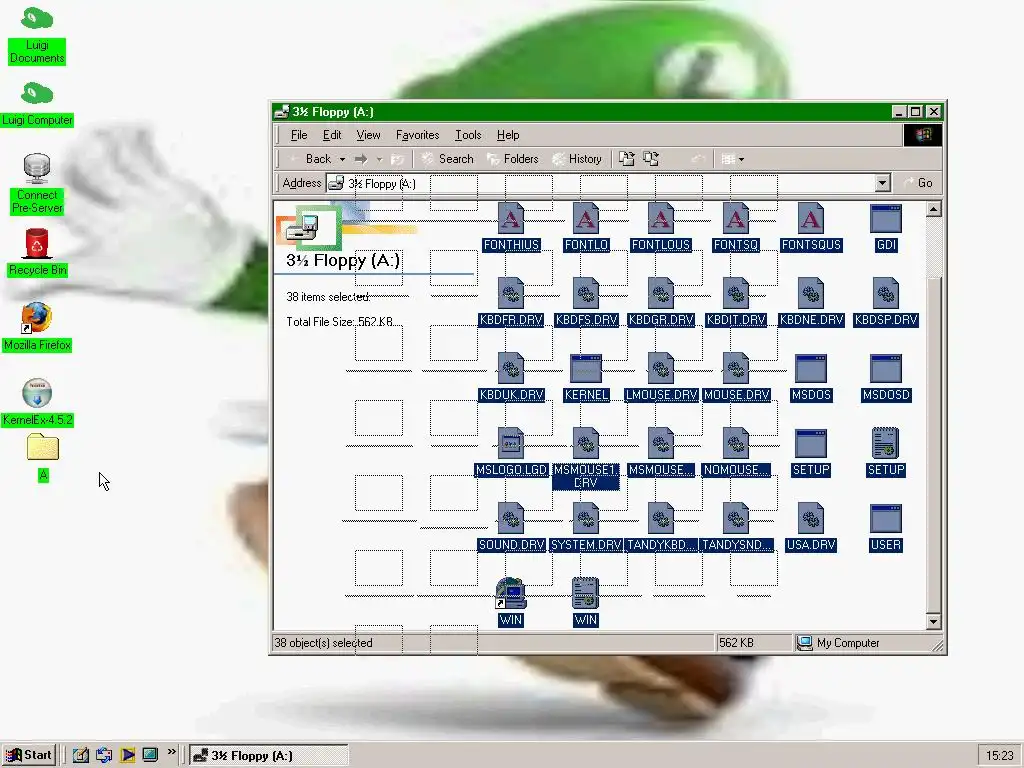Select KBDFS.DRV driver file
The width and height of the screenshot is (1024, 768).
click(586, 302)
